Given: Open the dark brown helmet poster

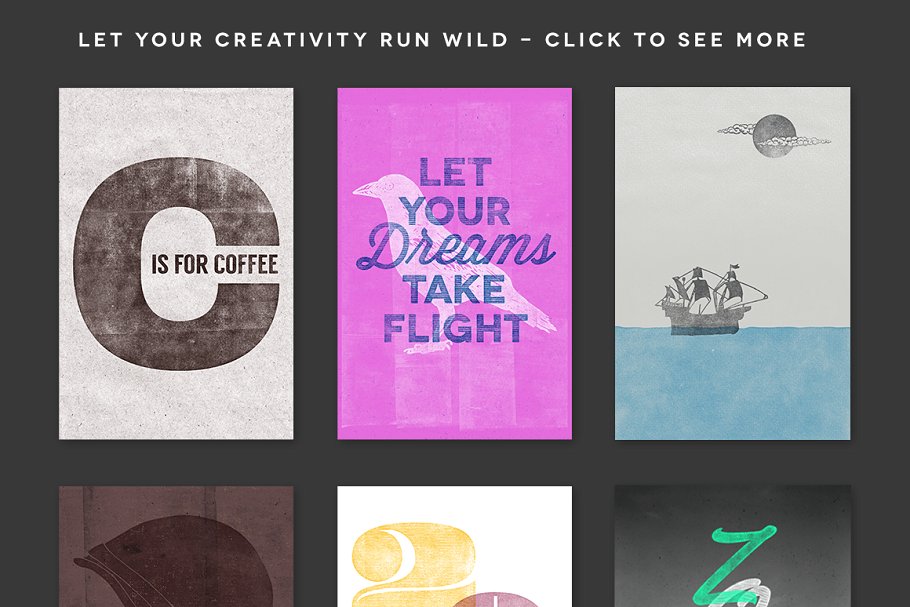Looking at the screenshot, I should (x=176, y=547).
